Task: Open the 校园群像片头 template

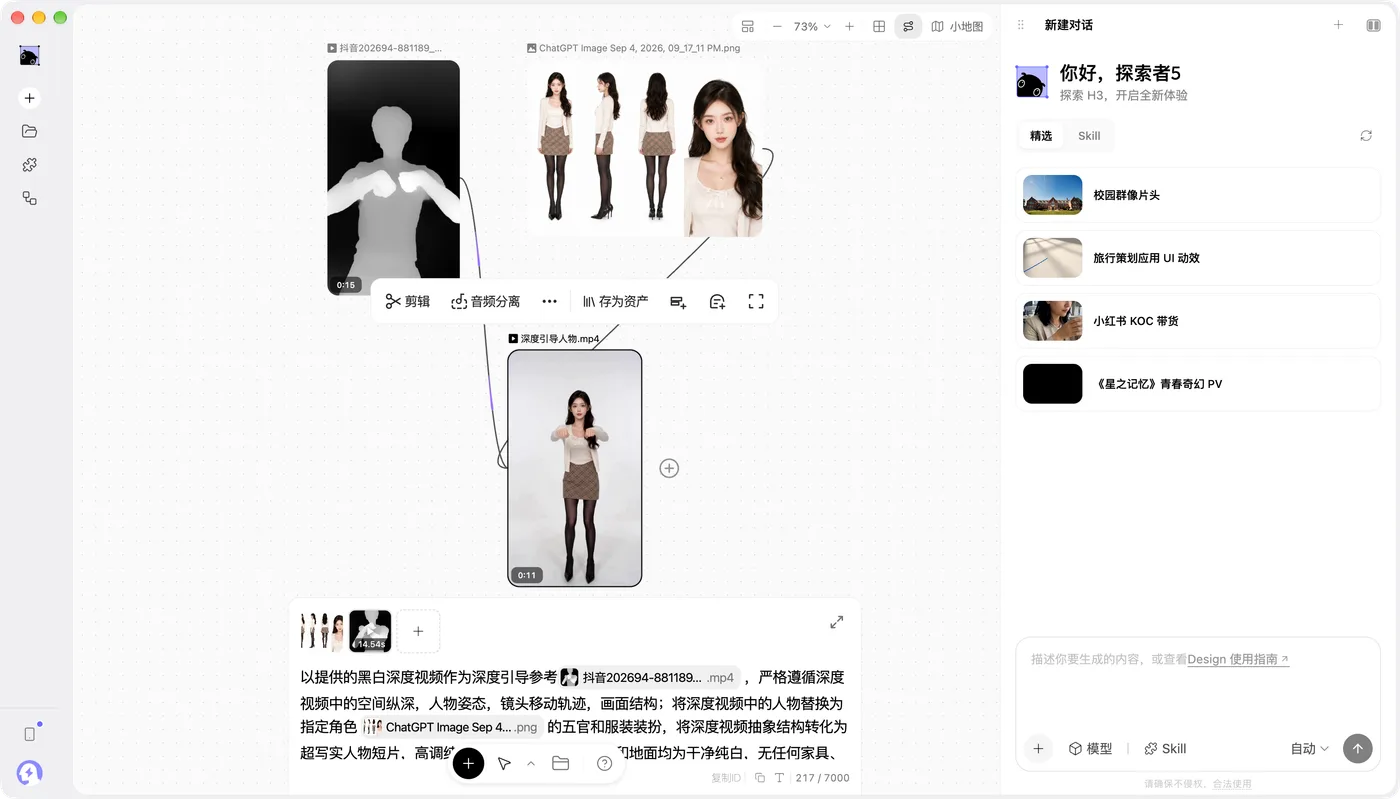Action: coord(1198,195)
